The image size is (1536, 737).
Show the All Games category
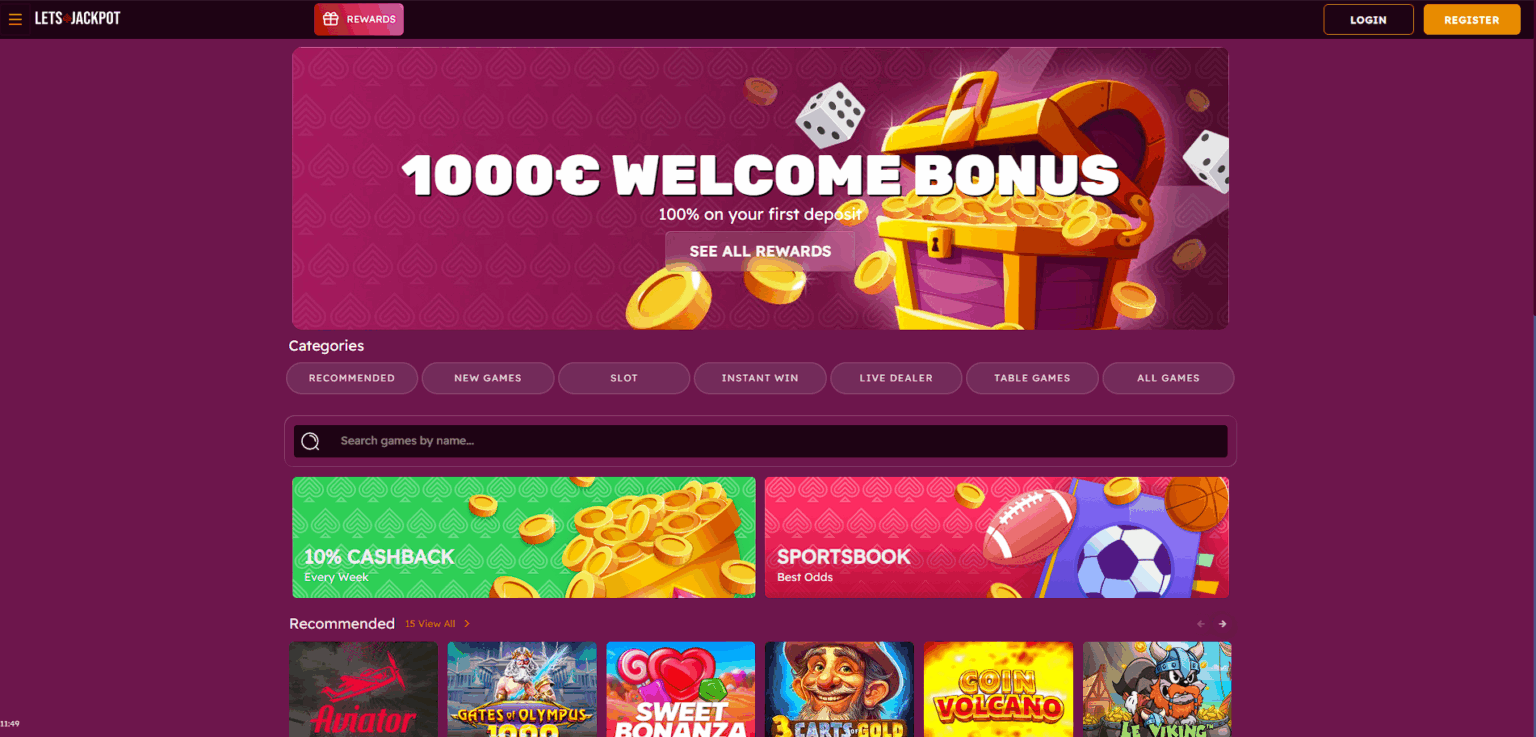tap(1168, 378)
